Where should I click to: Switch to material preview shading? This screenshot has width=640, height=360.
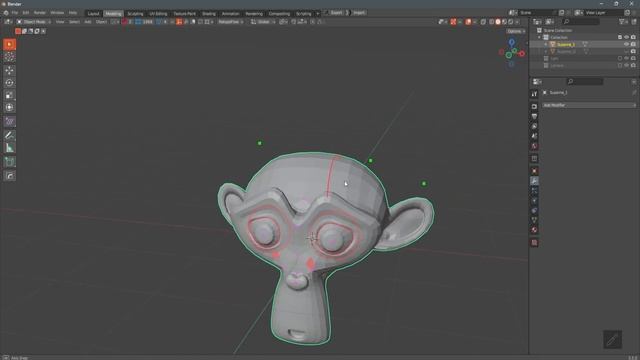504,22
